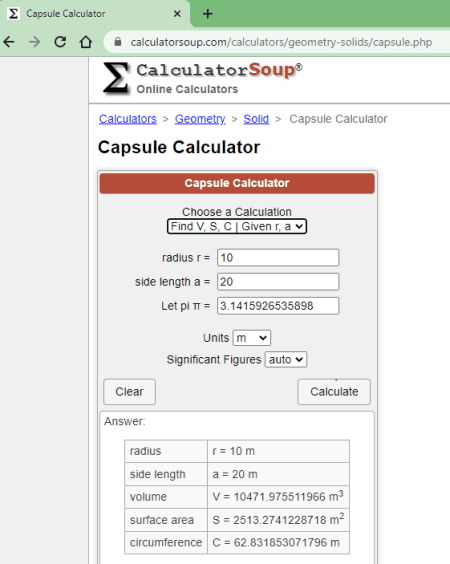Click the address bar URL
The width and height of the screenshot is (450, 564).
point(281,42)
